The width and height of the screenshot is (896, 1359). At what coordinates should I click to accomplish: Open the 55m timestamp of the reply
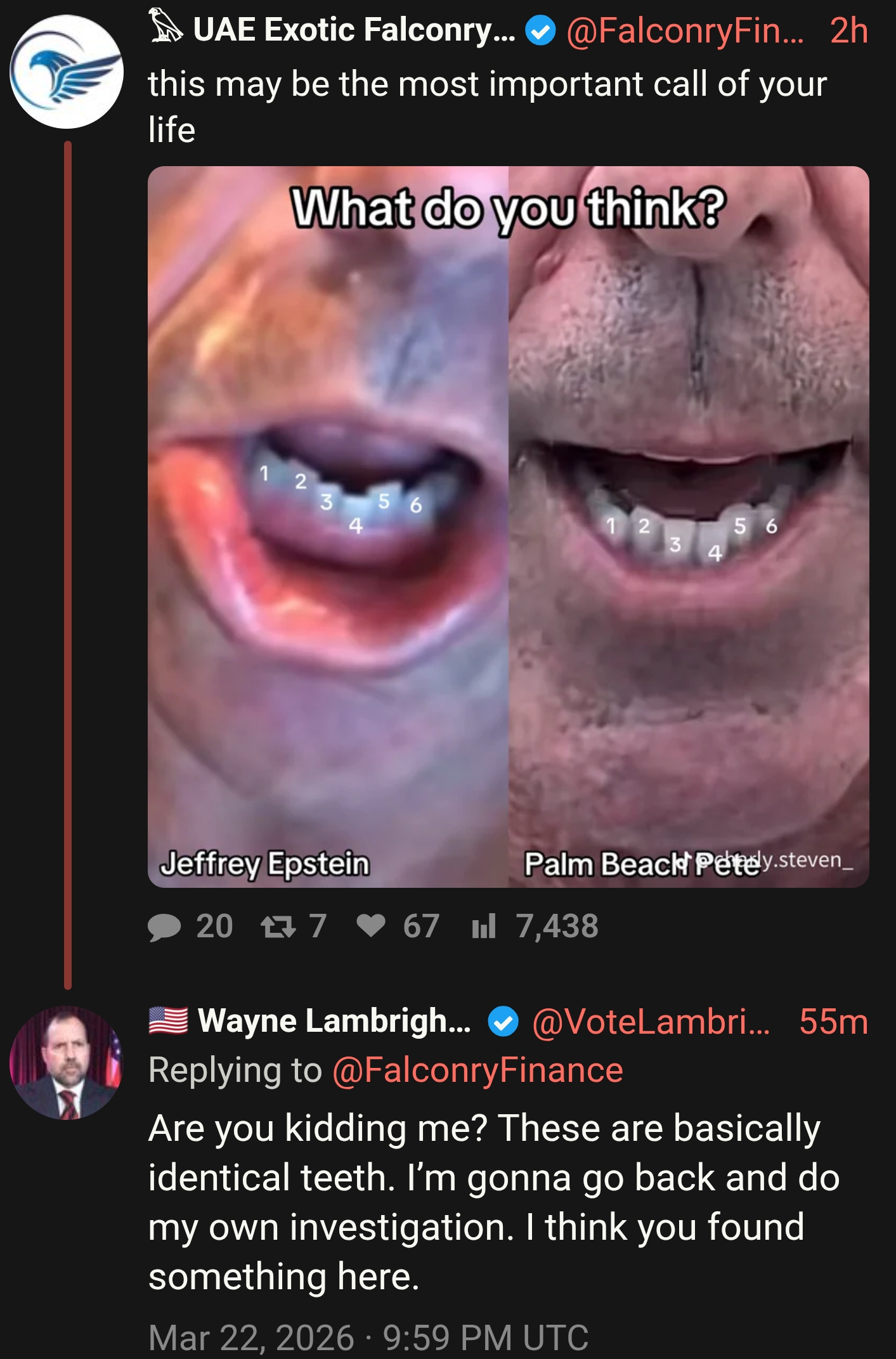click(x=833, y=1022)
